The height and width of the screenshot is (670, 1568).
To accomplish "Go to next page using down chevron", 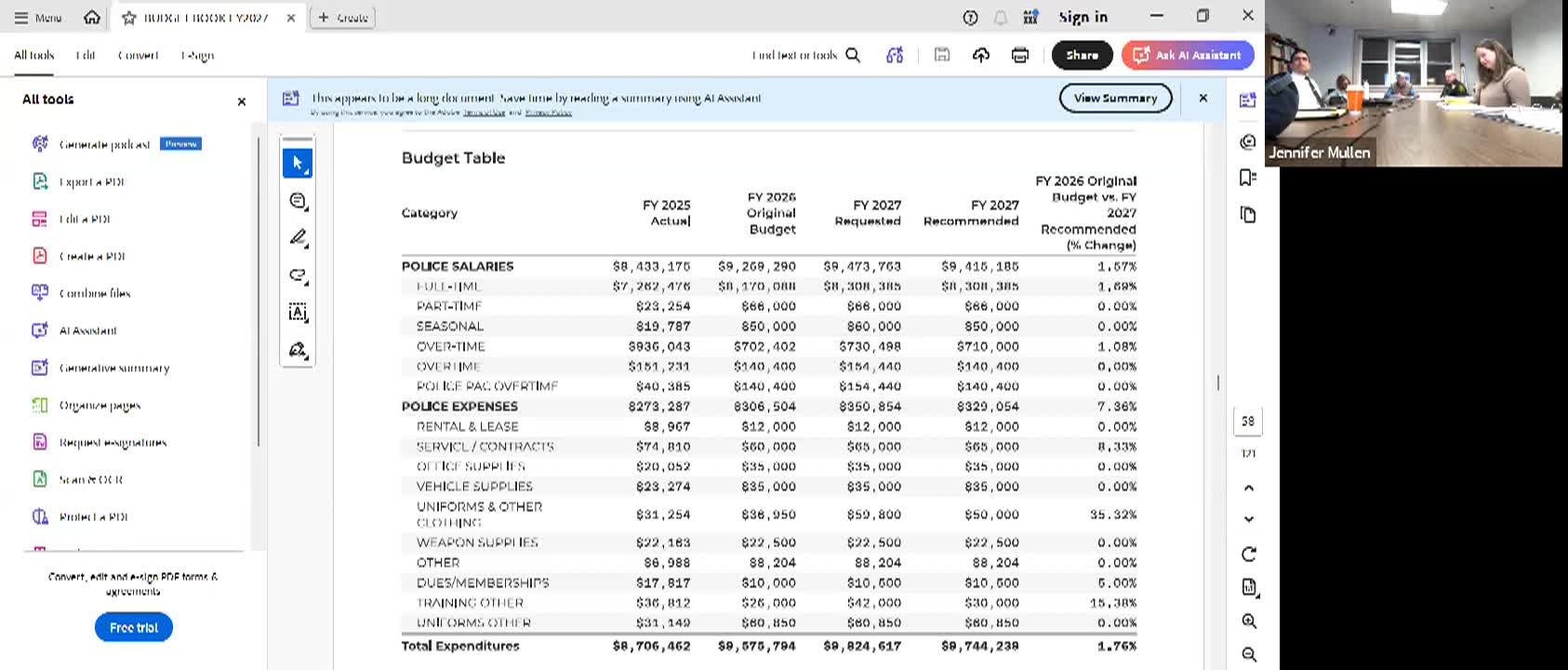I will coord(1249,519).
